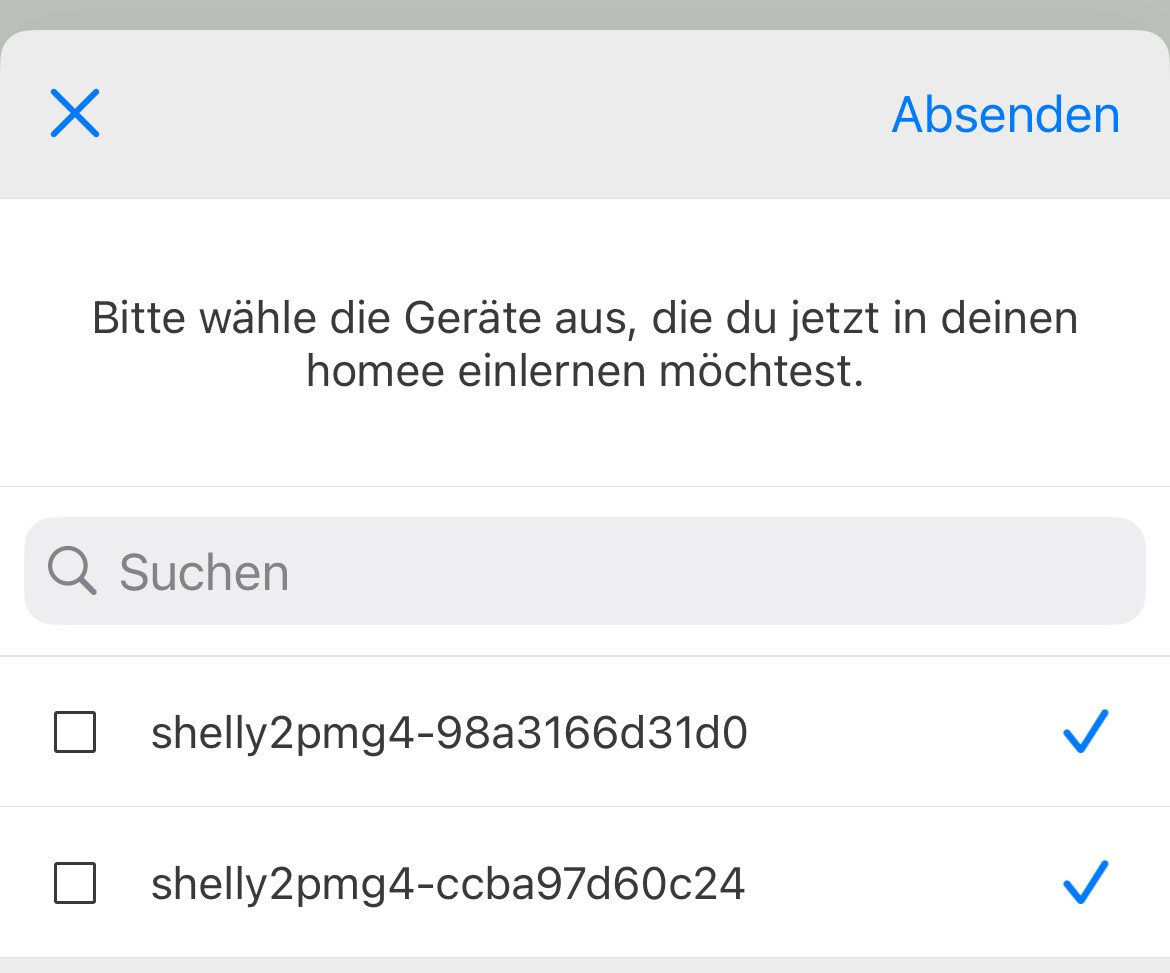The width and height of the screenshot is (1170, 973).
Task: Click blue checkmark beside shelly2pmg4-ccba97d60c24
Action: (x=1085, y=881)
